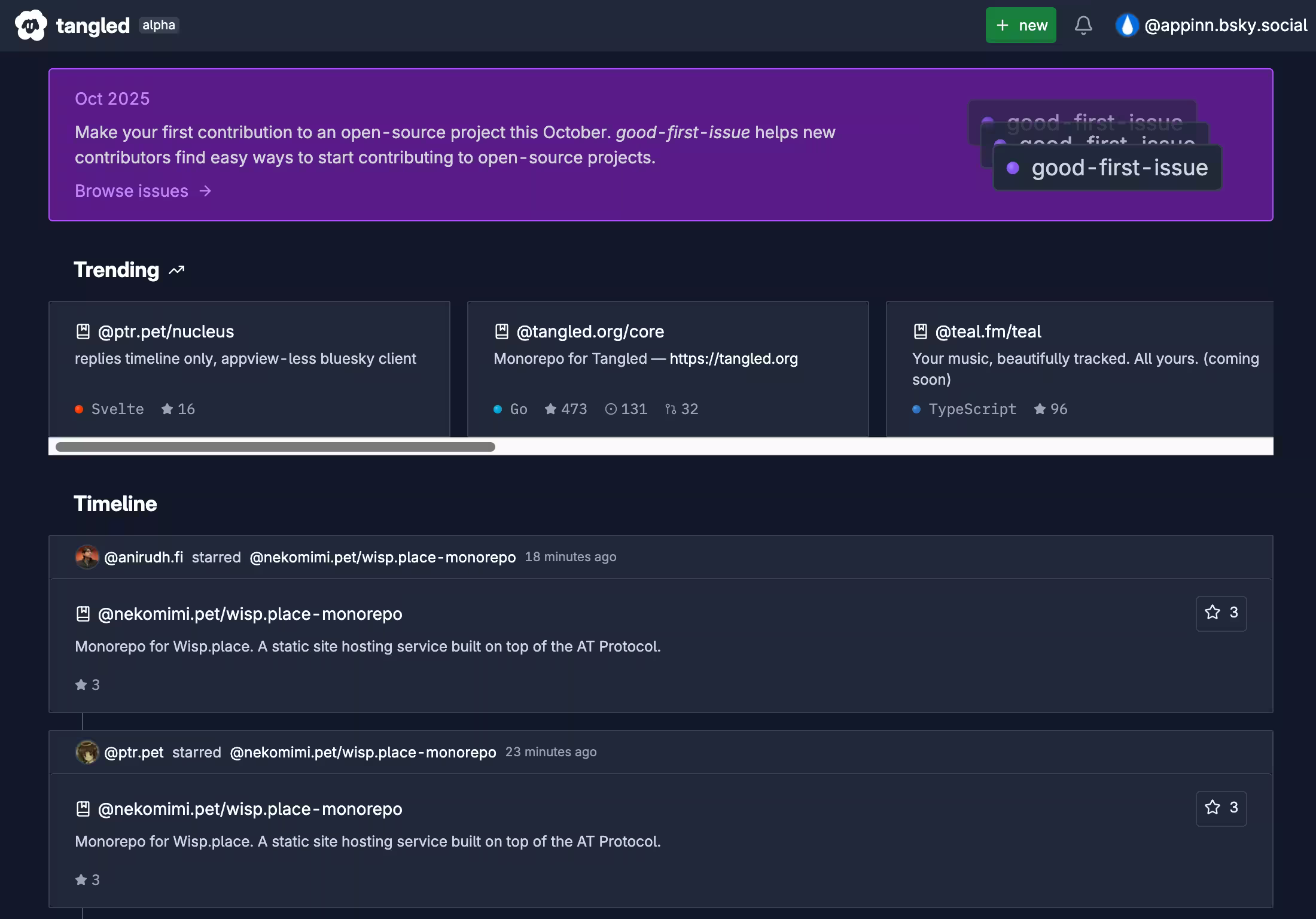The width and height of the screenshot is (1316, 919).
Task: Click the star count 16 on nucleus card
Action: coord(178,409)
